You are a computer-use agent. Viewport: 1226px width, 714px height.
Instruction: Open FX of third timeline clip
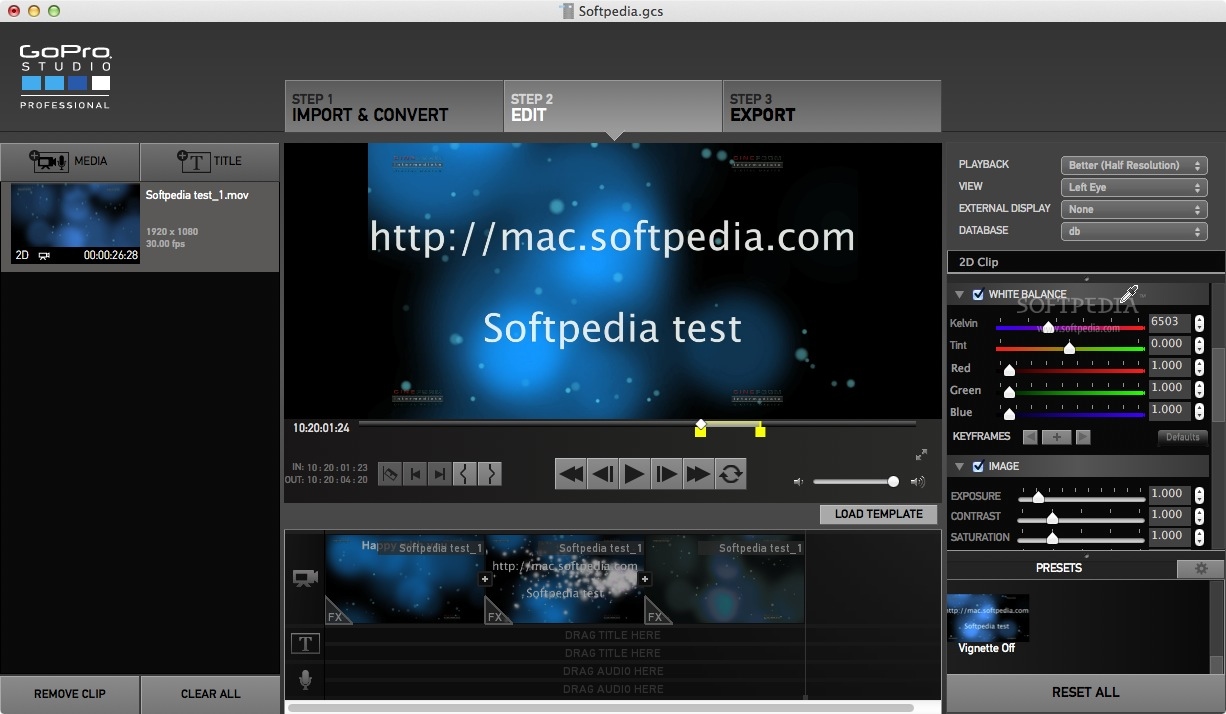point(656,612)
